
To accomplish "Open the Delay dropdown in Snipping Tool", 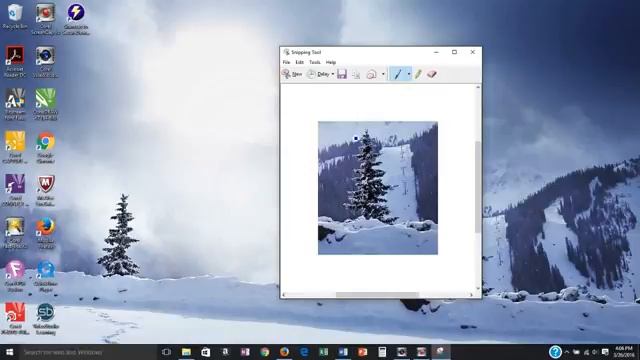I will 320,74.
